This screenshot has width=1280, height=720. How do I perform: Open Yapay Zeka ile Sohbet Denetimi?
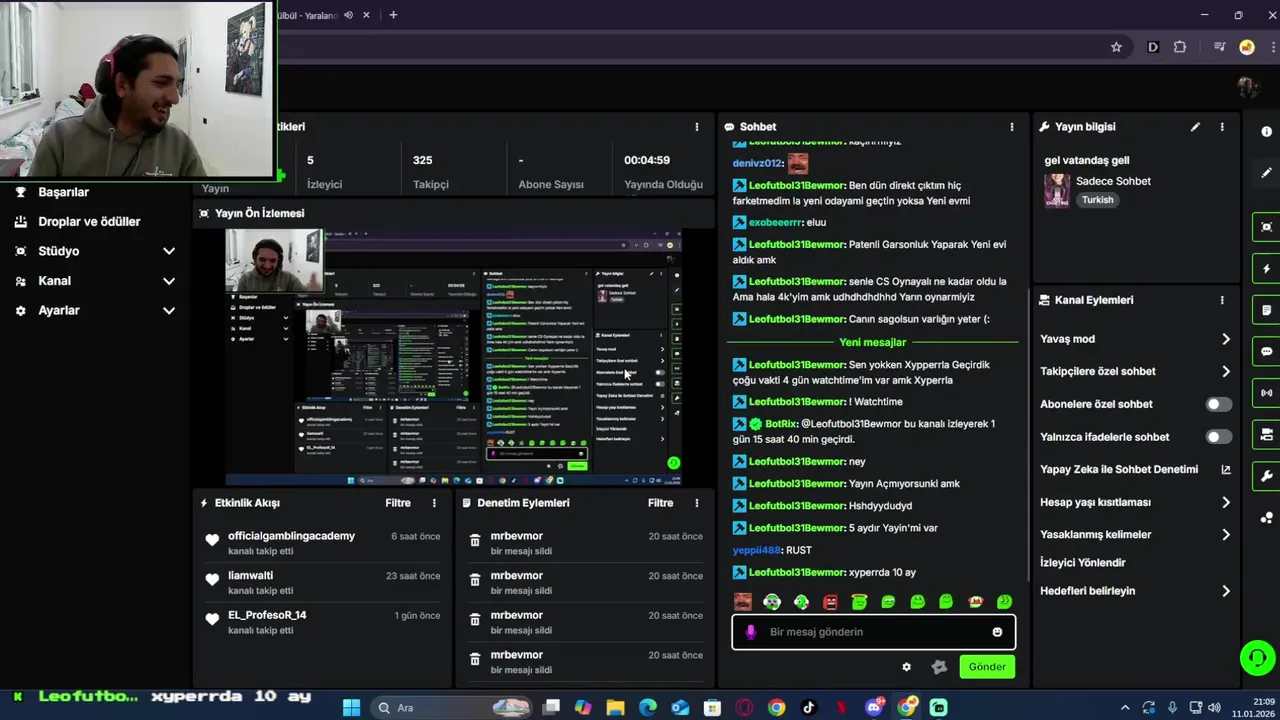1135,469
